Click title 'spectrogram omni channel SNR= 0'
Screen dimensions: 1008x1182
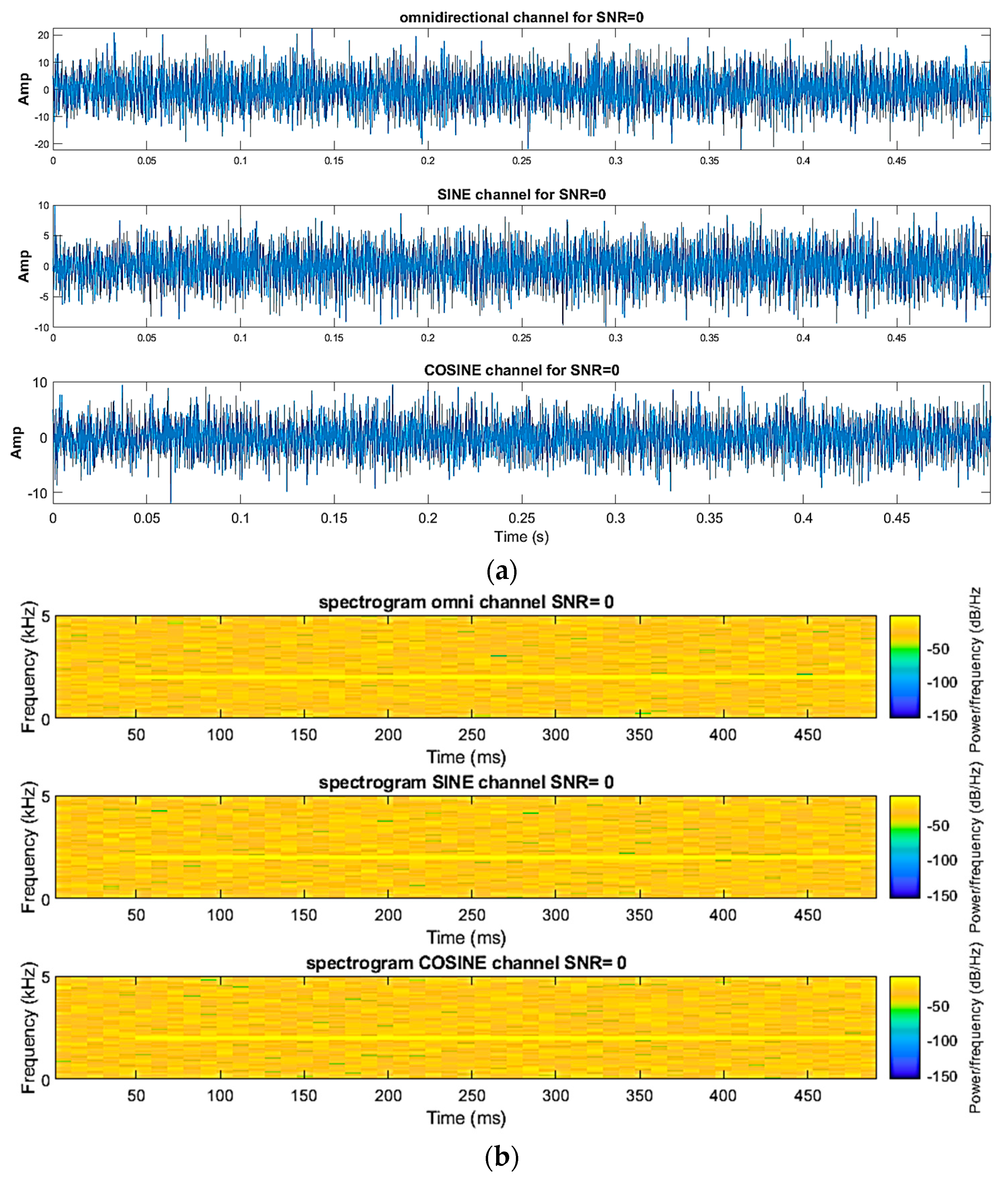click(x=465, y=602)
